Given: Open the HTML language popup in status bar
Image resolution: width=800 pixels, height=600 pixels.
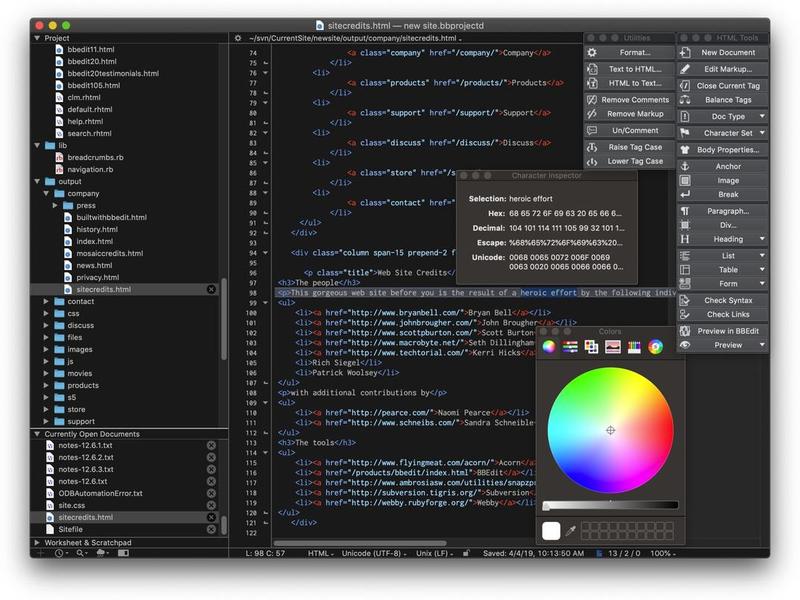Looking at the screenshot, I should coord(321,553).
